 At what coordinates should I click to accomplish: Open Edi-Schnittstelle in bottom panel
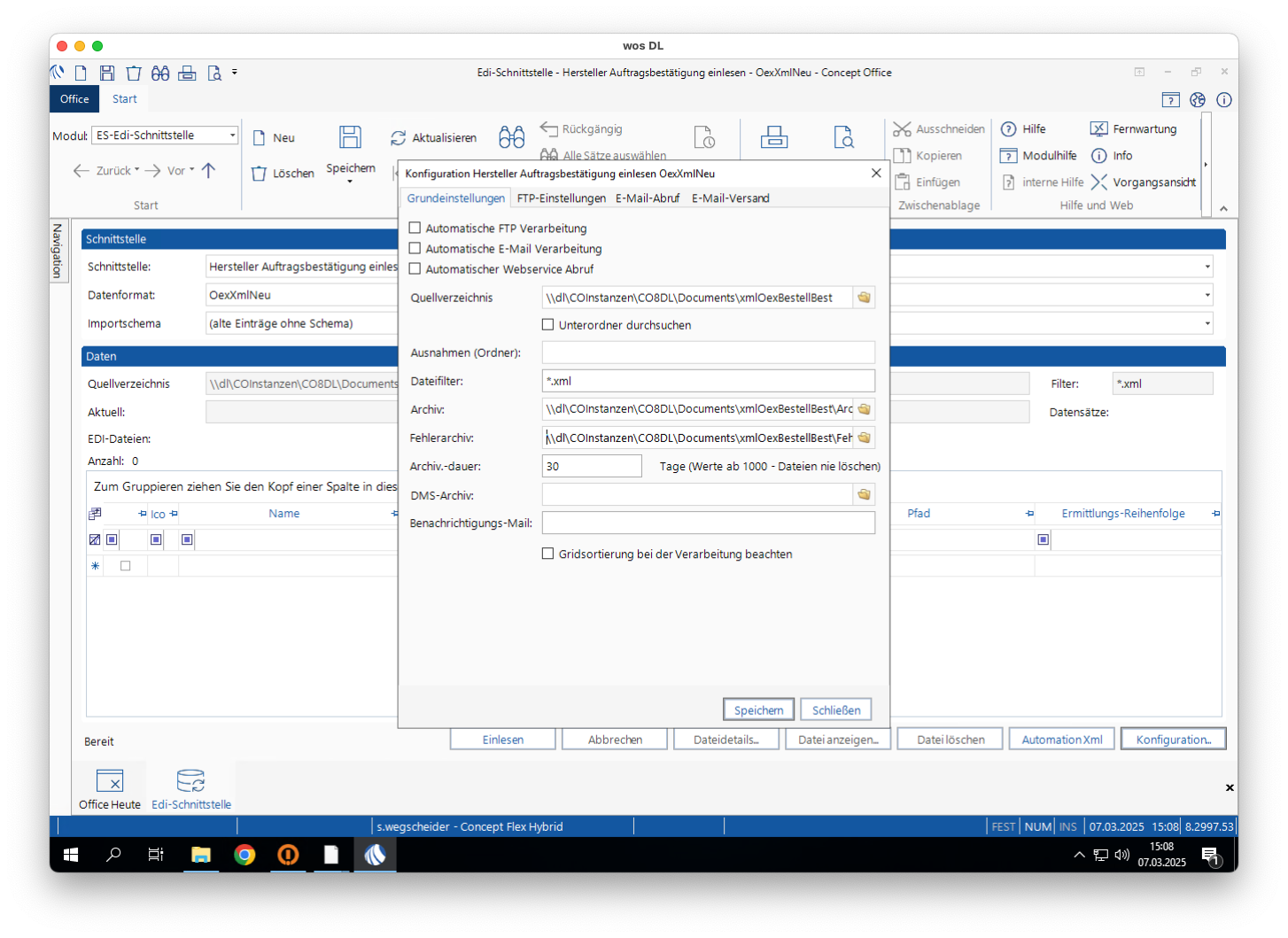pos(191,789)
